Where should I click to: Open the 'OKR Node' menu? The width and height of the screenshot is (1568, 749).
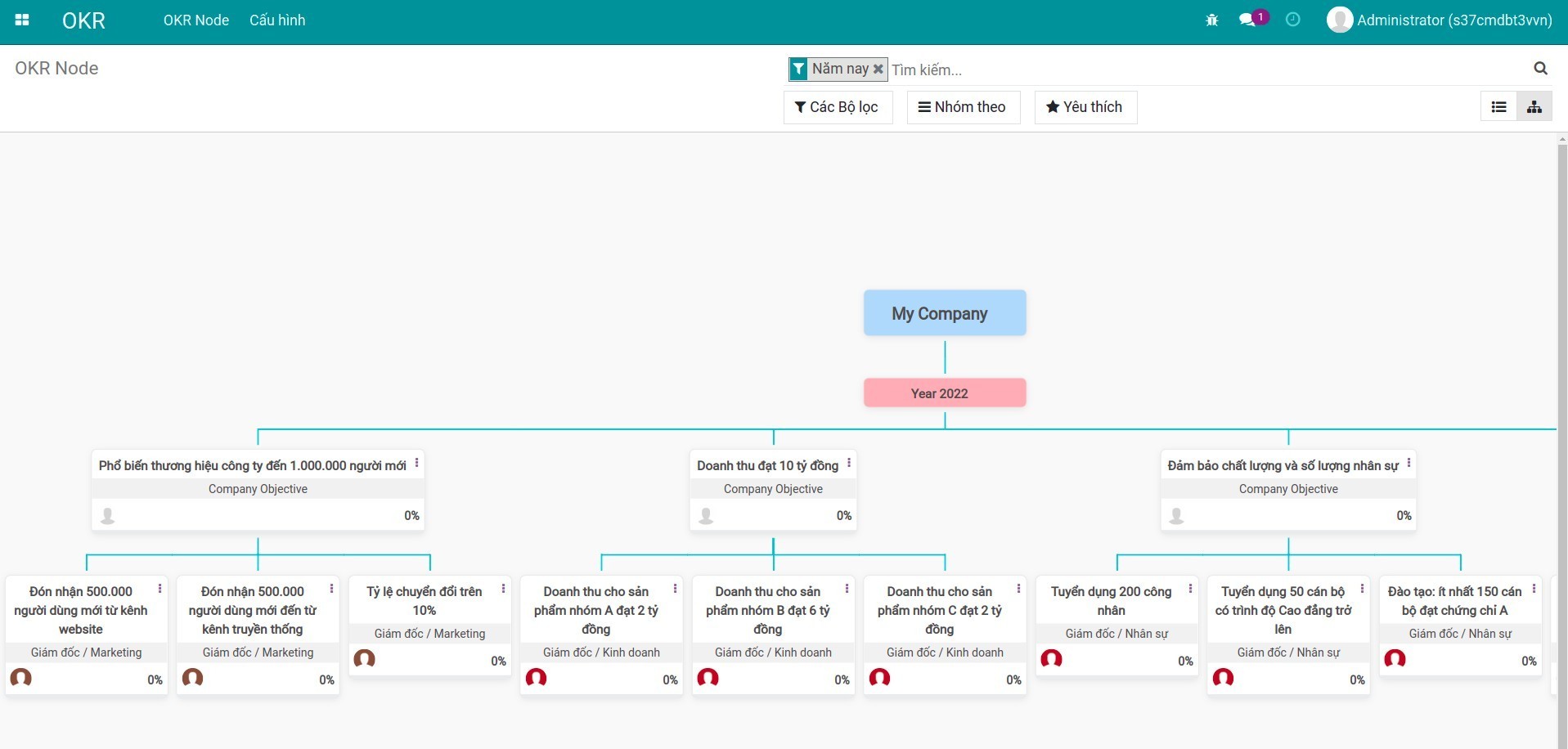point(195,20)
